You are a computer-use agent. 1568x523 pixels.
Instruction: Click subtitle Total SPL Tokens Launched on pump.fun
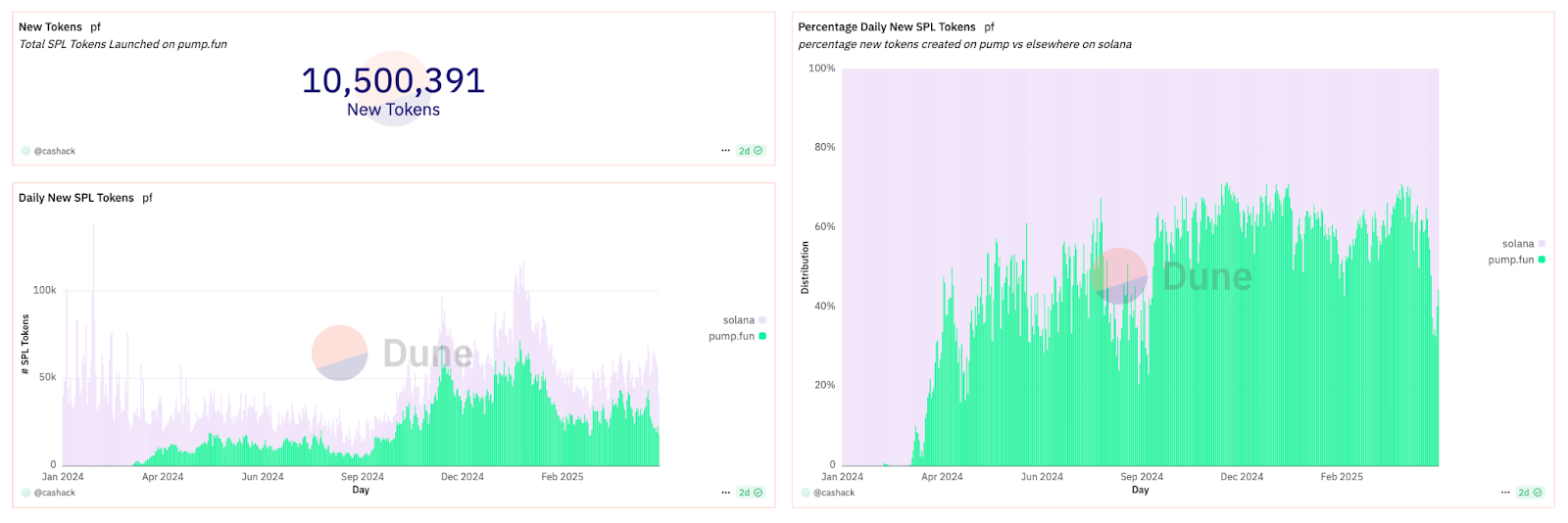coord(123,44)
